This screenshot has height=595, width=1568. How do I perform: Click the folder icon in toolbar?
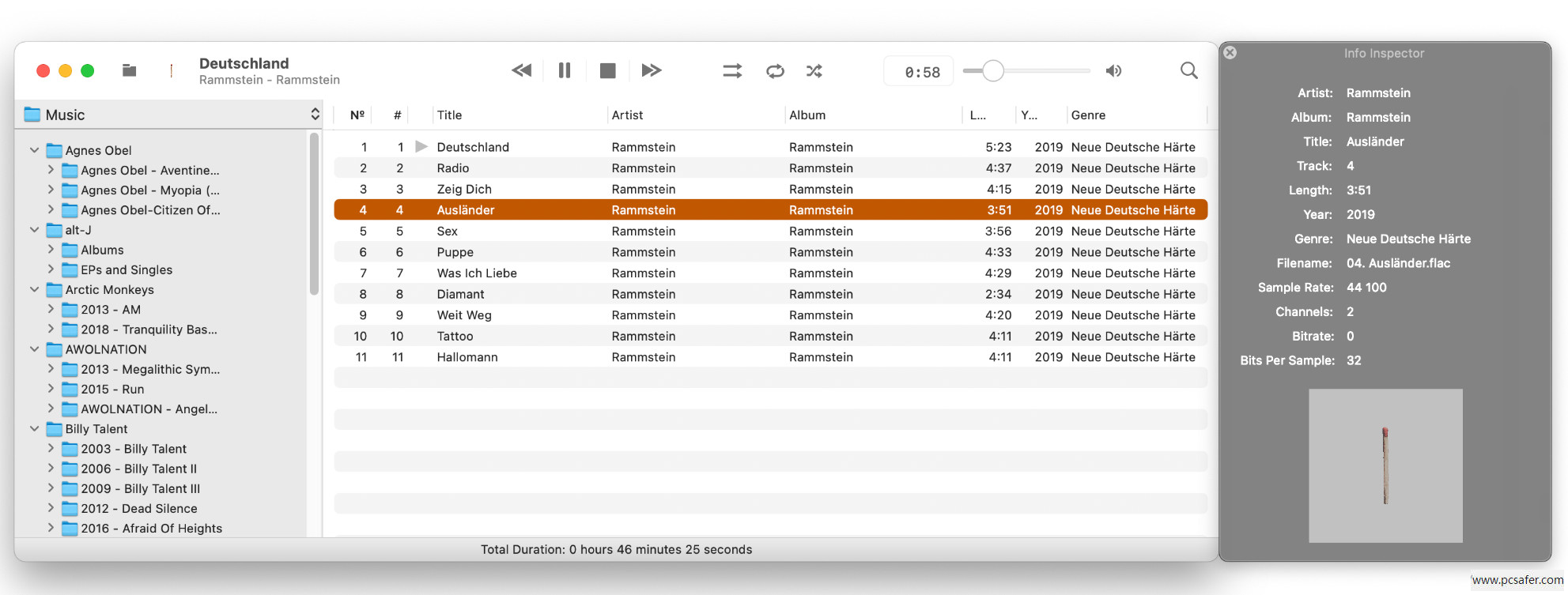130,71
